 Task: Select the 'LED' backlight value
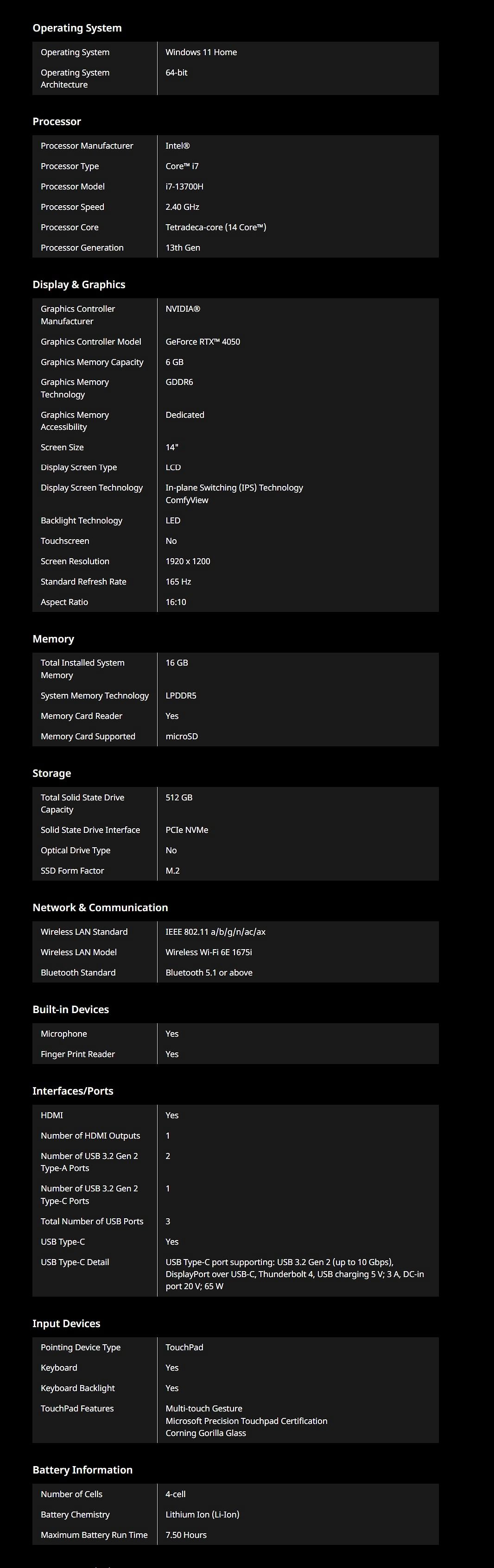[x=173, y=521]
